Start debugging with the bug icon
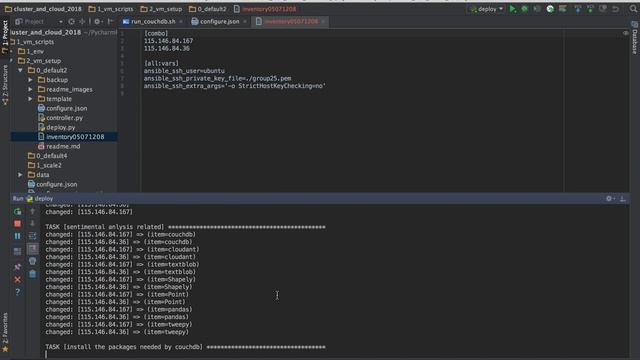This screenshot has width=640, height=360. click(x=524, y=9)
